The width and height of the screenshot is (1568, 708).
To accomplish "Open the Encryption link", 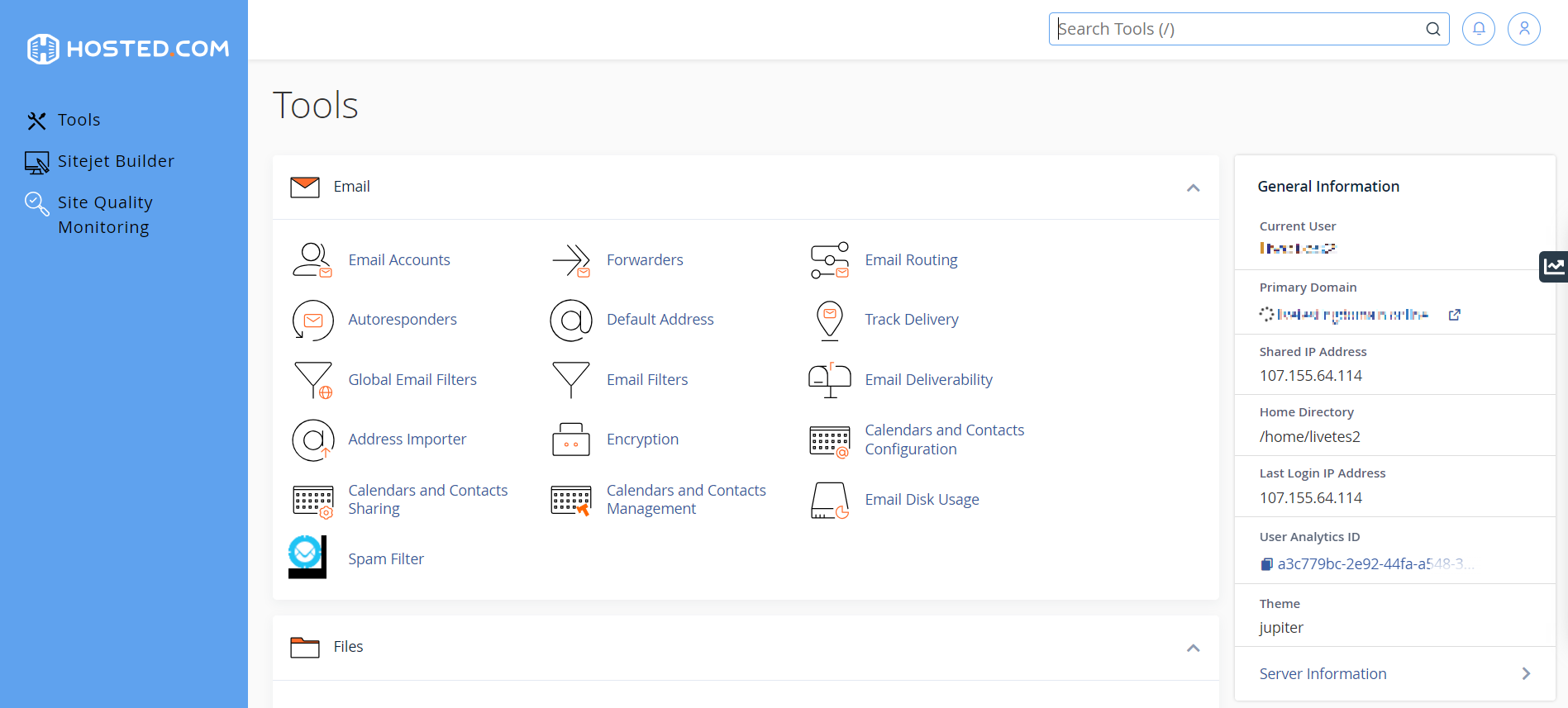I will pyautogui.click(x=643, y=440).
